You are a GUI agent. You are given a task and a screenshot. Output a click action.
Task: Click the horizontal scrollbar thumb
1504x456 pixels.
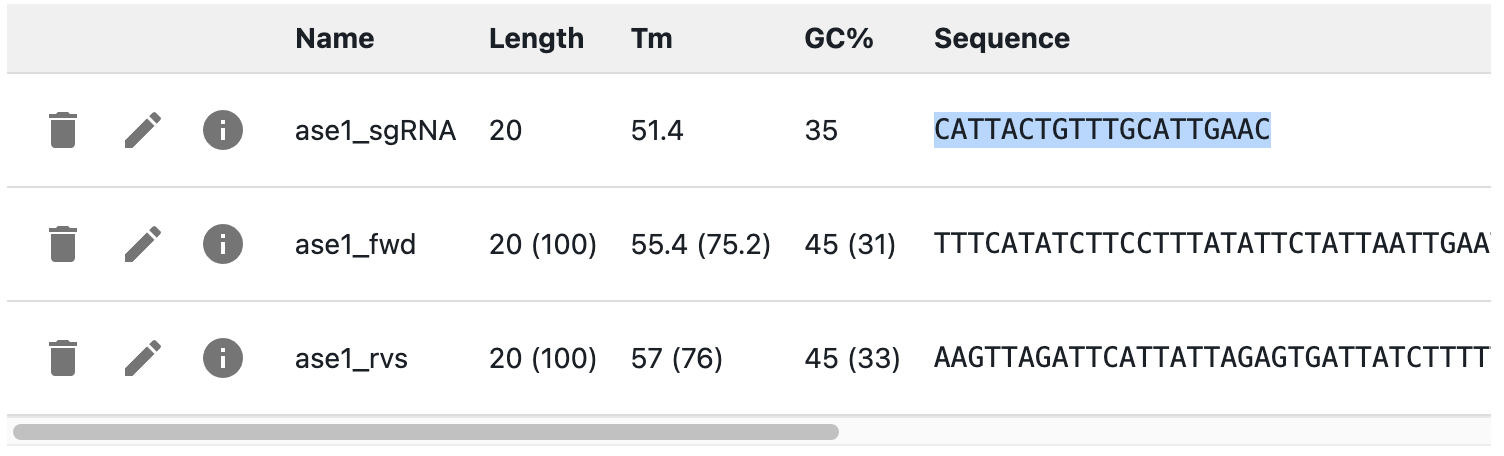tap(425, 432)
